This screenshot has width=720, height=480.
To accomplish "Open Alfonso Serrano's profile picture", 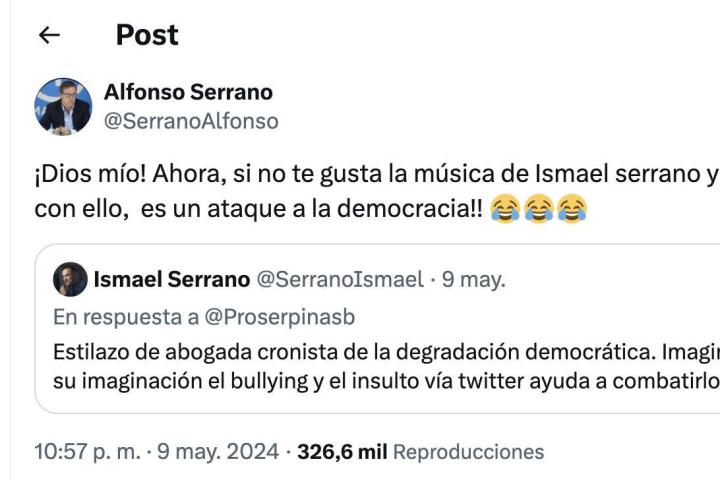I will click(x=64, y=106).
